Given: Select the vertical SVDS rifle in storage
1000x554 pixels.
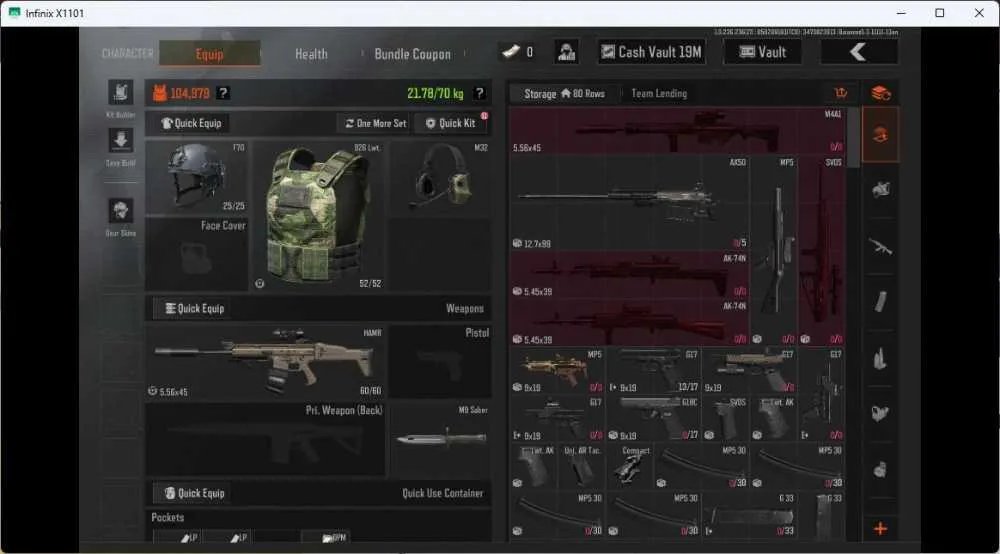Looking at the screenshot, I should (822, 251).
